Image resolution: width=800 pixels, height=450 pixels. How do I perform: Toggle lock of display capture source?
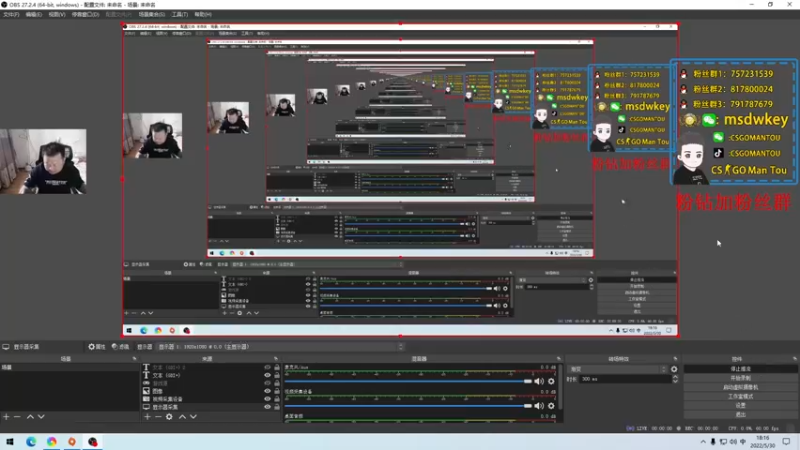[x=277, y=407]
